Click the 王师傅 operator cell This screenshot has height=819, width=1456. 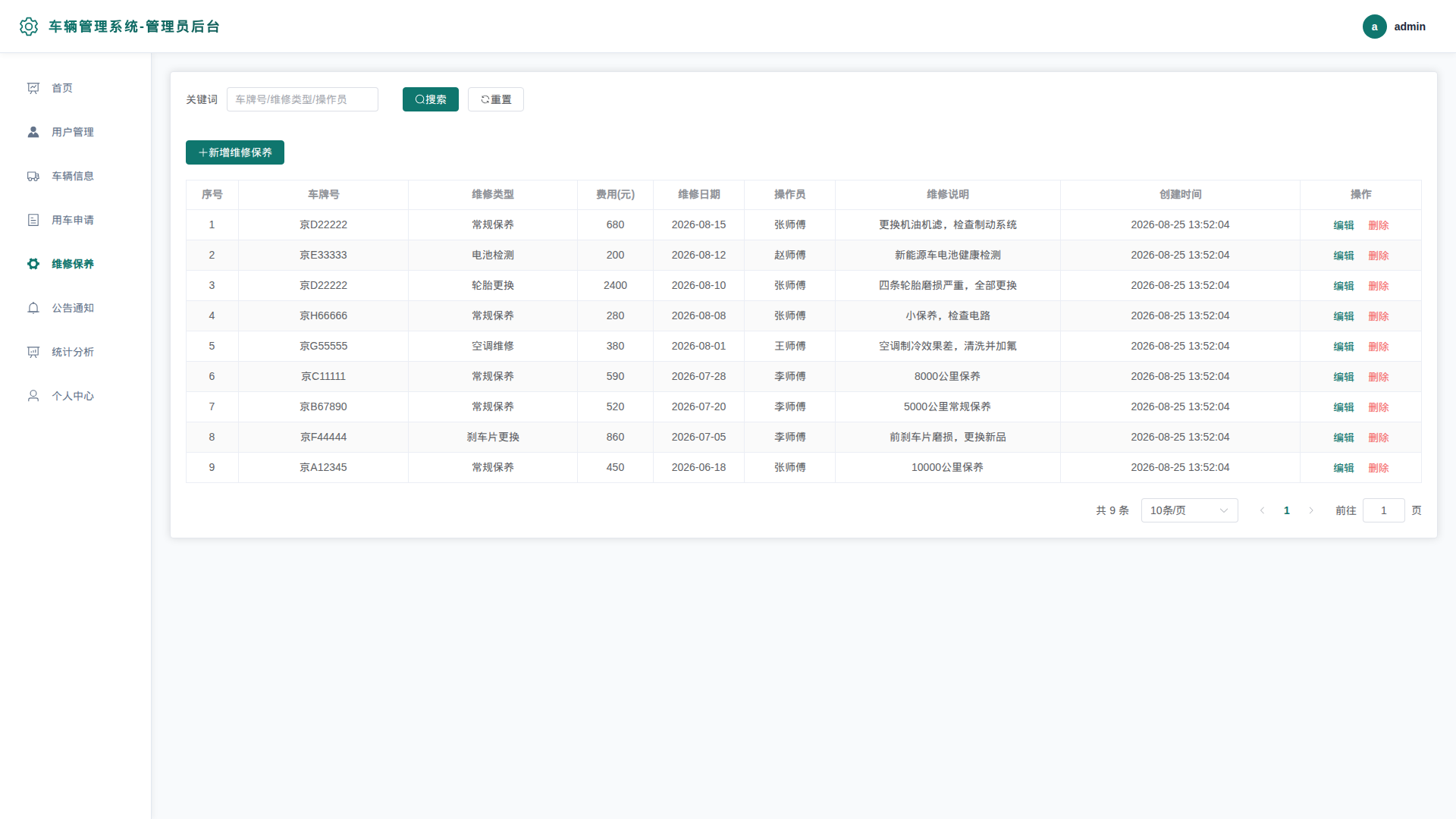click(789, 346)
